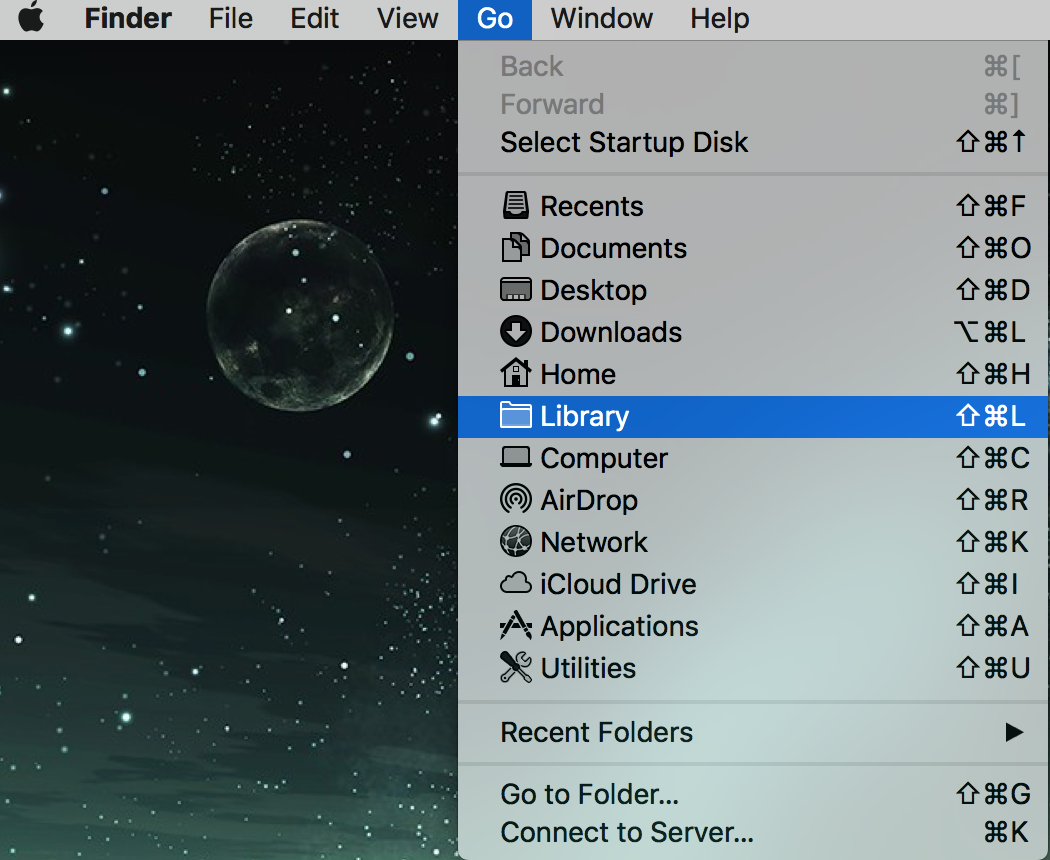The image size is (1050, 860).
Task: Go to the Home folder
Action: tap(753, 374)
